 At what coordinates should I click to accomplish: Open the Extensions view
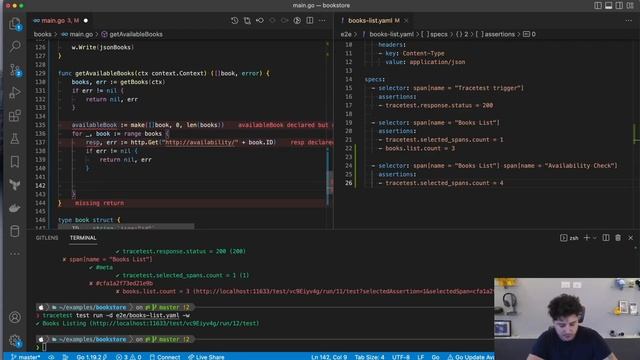15,116
